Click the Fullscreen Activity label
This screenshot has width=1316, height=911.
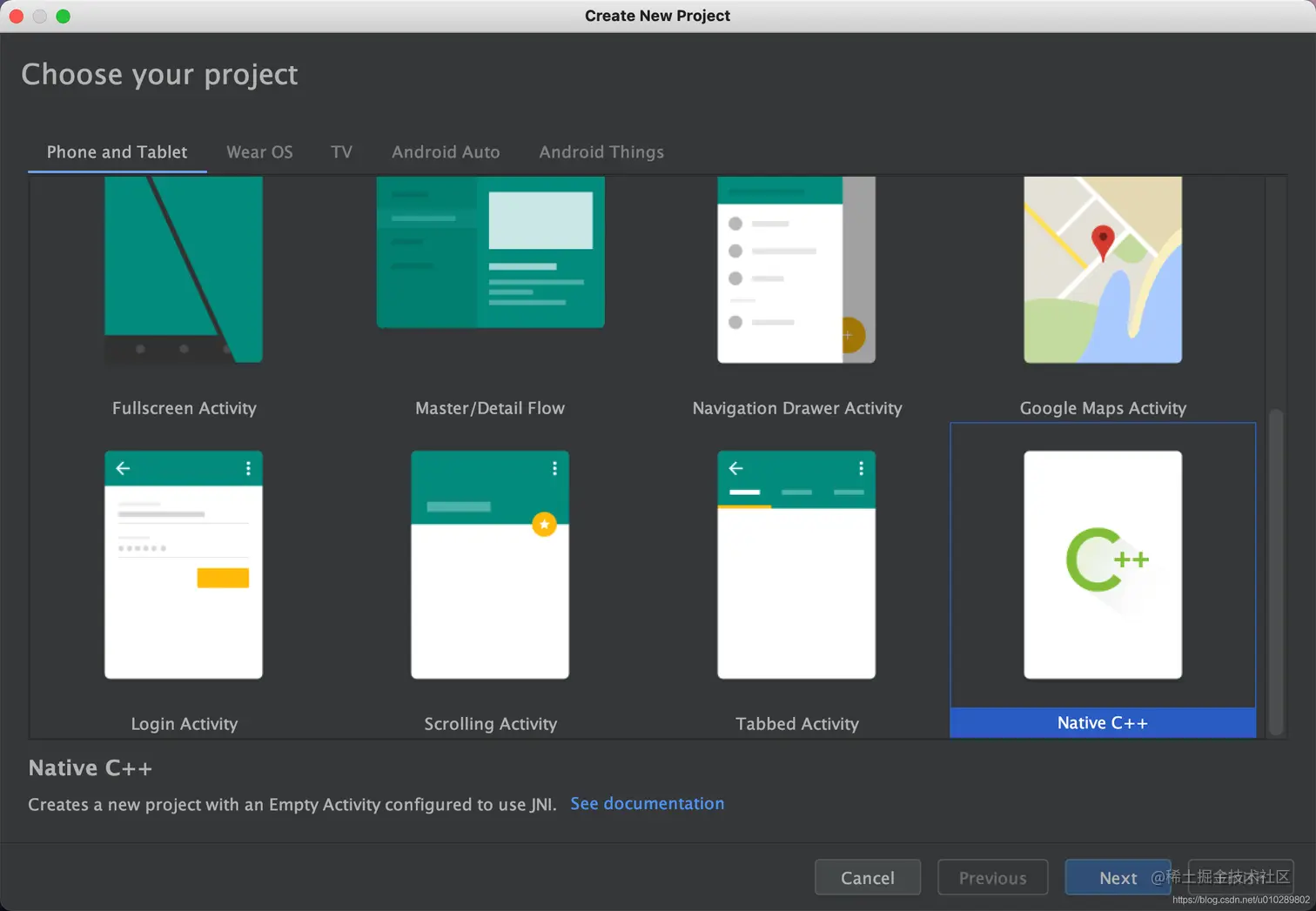point(185,408)
